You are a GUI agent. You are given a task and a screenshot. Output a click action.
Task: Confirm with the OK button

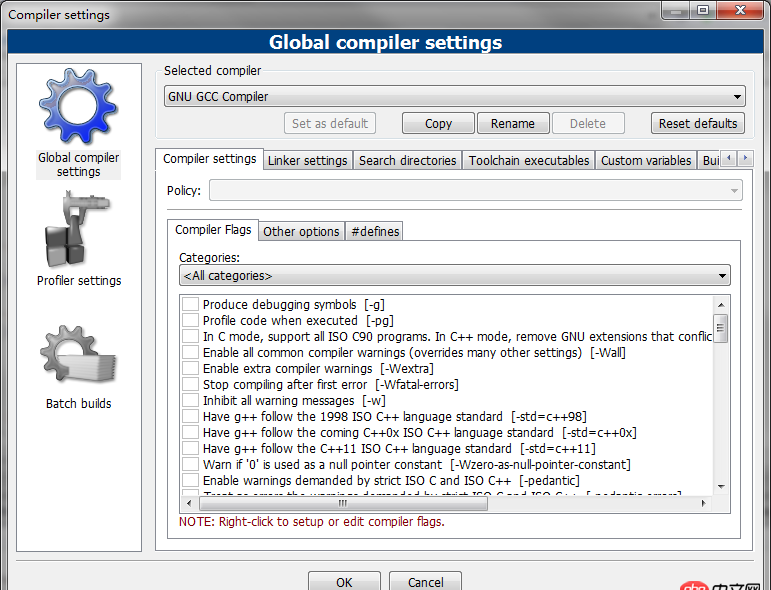344,582
